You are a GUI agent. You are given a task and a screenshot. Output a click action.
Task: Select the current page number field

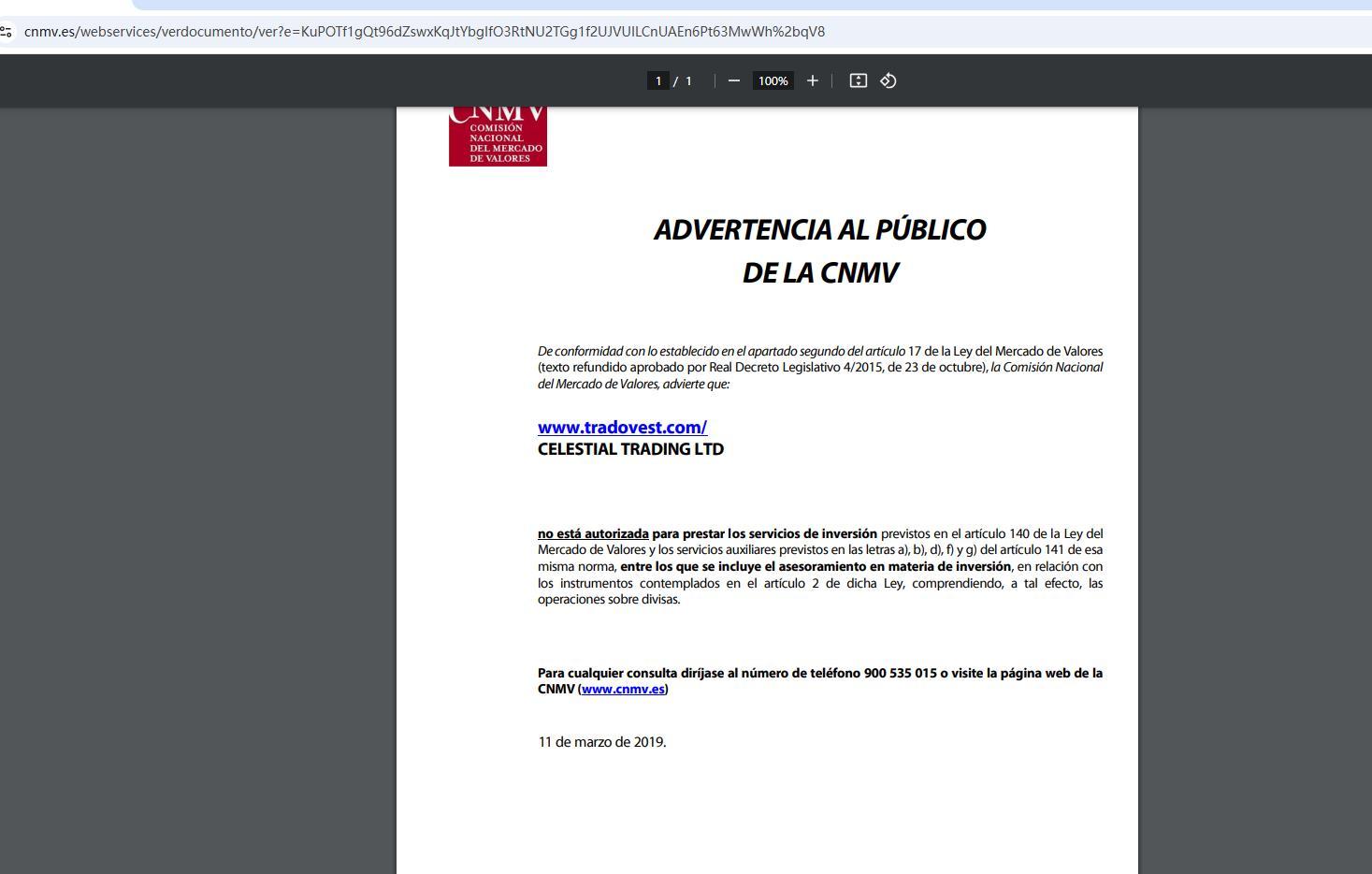coord(658,80)
